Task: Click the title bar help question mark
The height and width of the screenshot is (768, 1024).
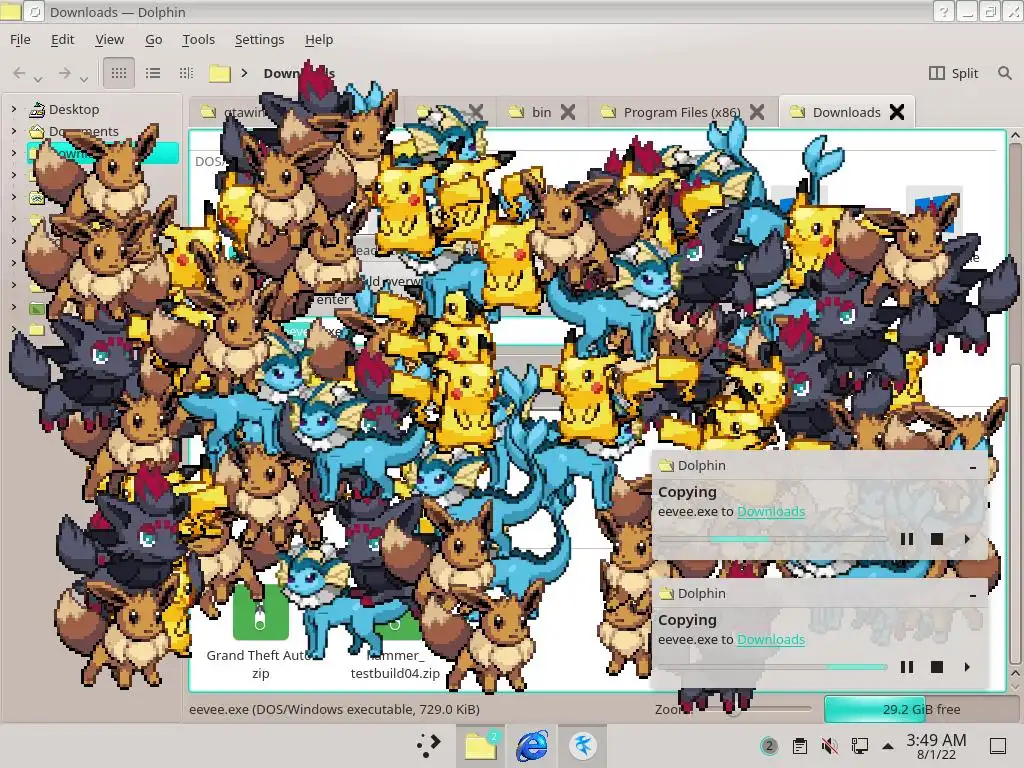Action: pyautogui.click(x=943, y=12)
